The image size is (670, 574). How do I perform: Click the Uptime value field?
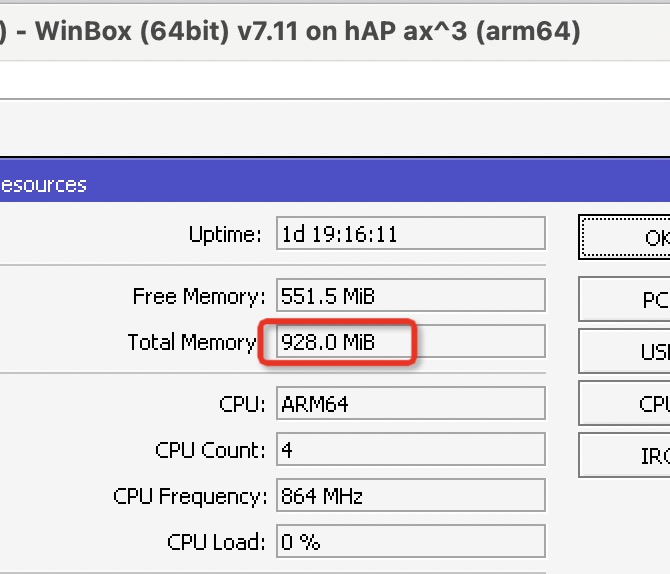pos(410,235)
